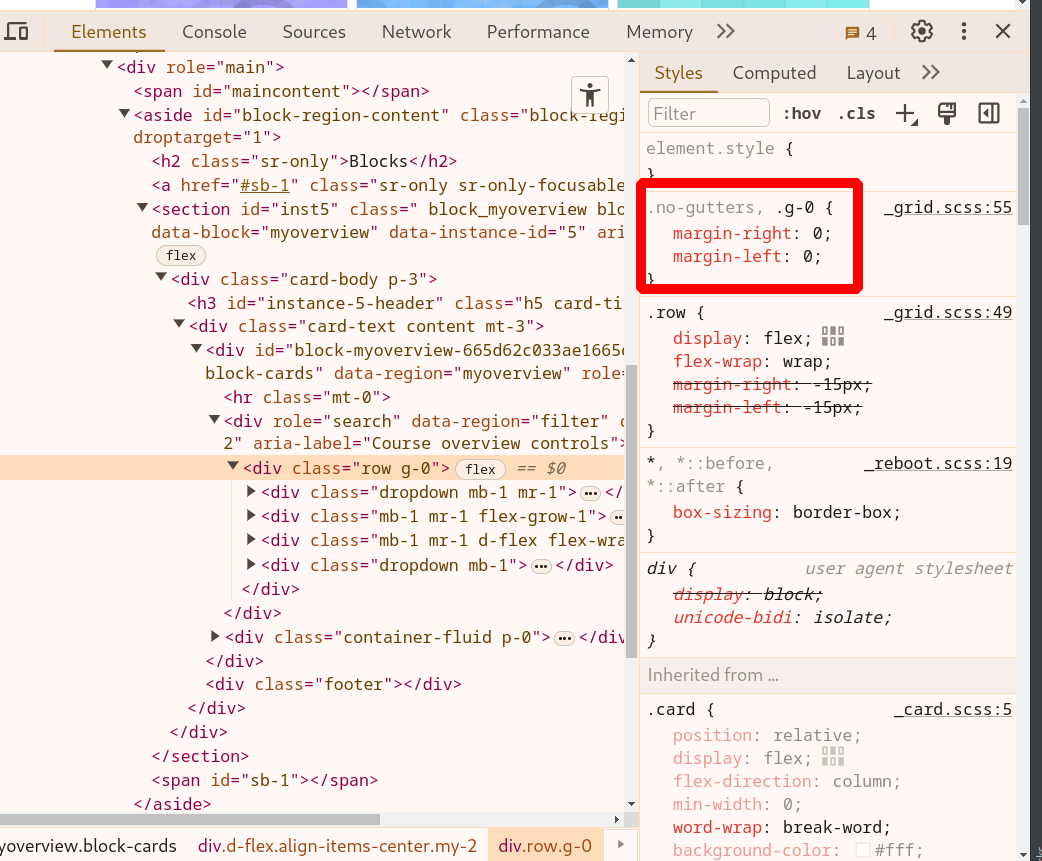Image resolution: width=1042 pixels, height=861 pixels.
Task: Close the DevTools panel
Action: click(x=1003, y=31)
